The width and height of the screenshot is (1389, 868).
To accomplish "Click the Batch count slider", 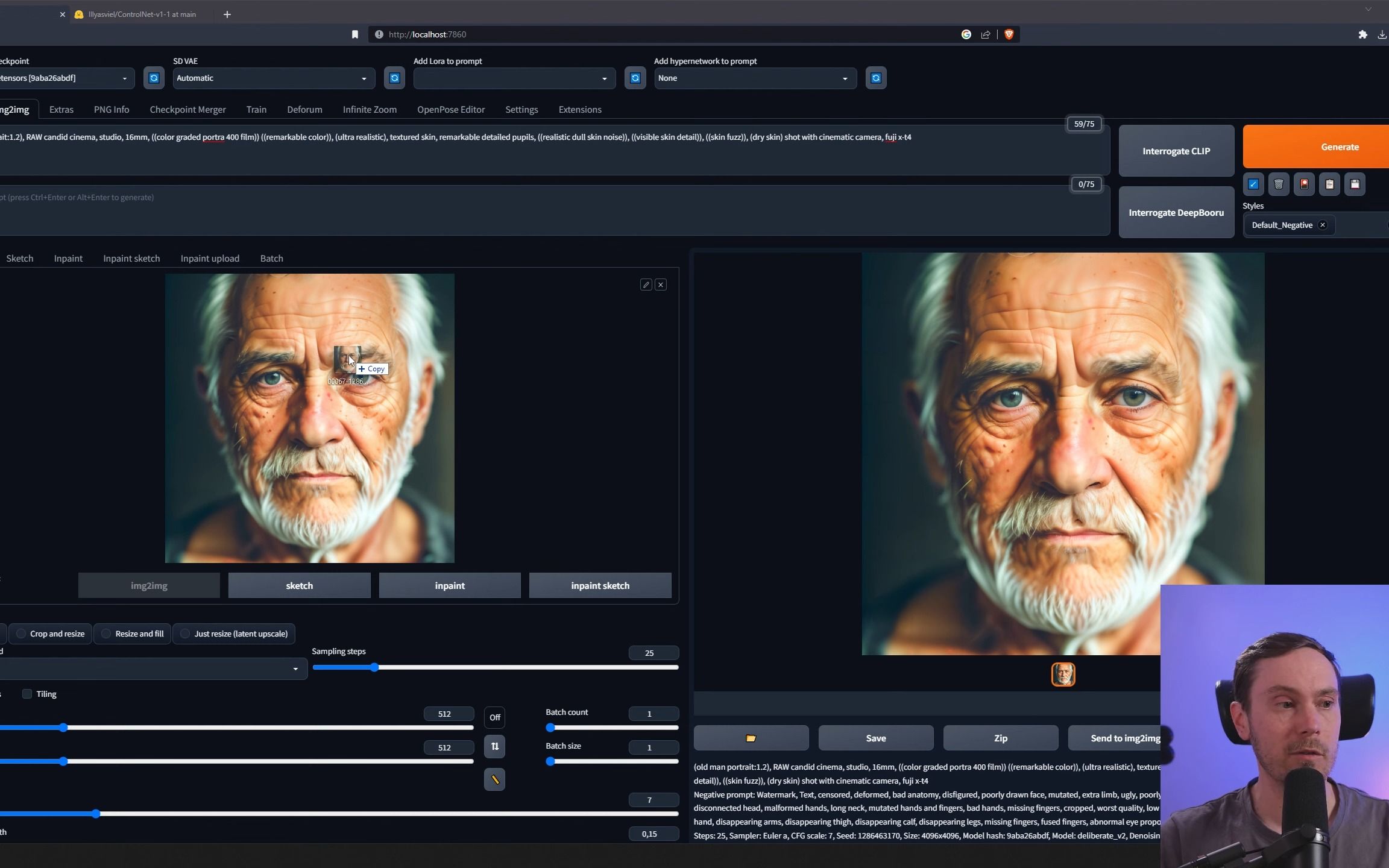I will [x=613, y=728].
